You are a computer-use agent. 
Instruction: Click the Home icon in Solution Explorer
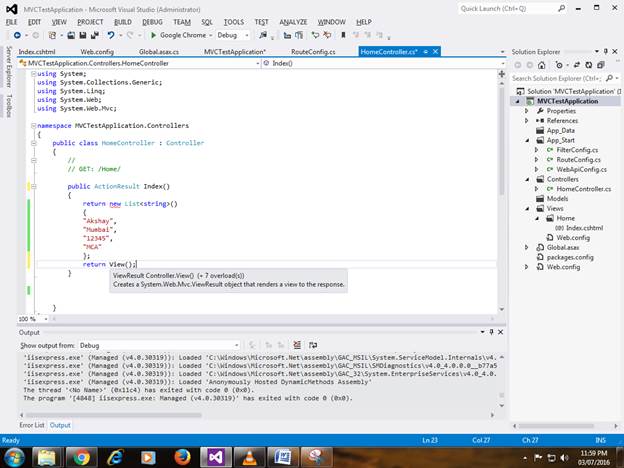(541, 65)
